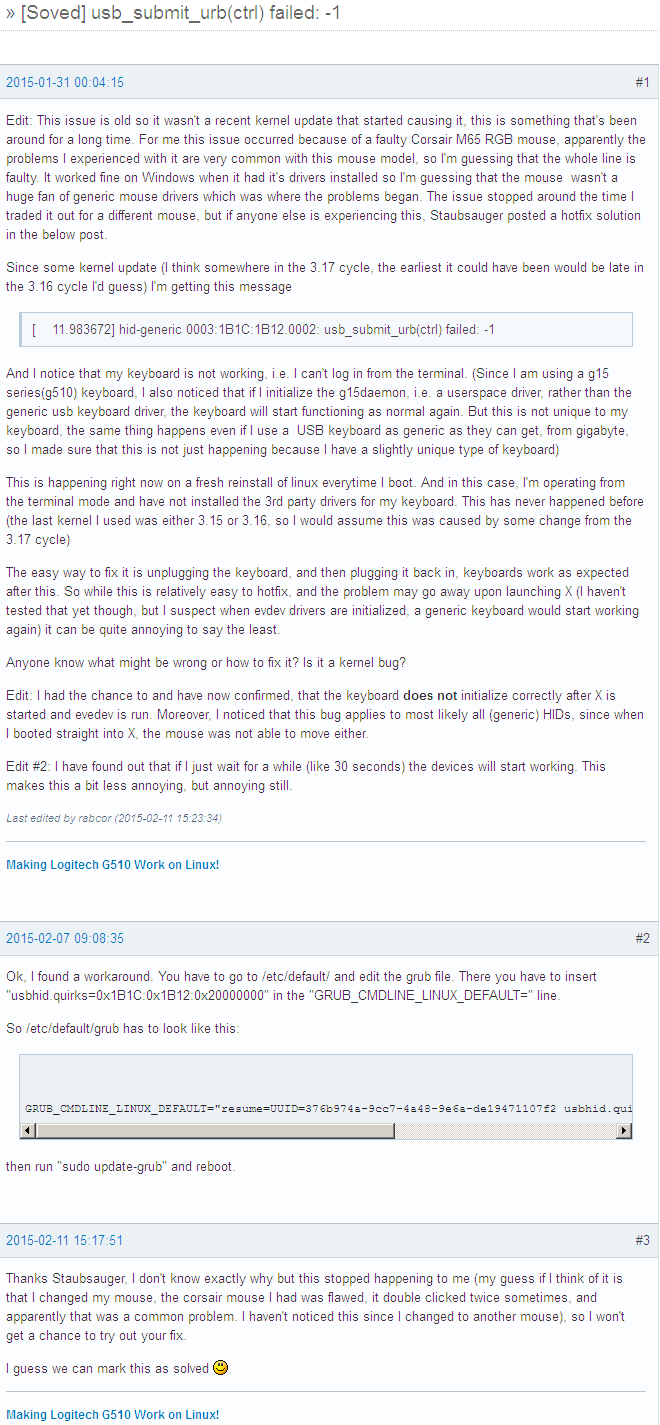Click the blank area above the GRUB code line
This screenshot has width=660, height=1425.
click(x=326, y=1075)
